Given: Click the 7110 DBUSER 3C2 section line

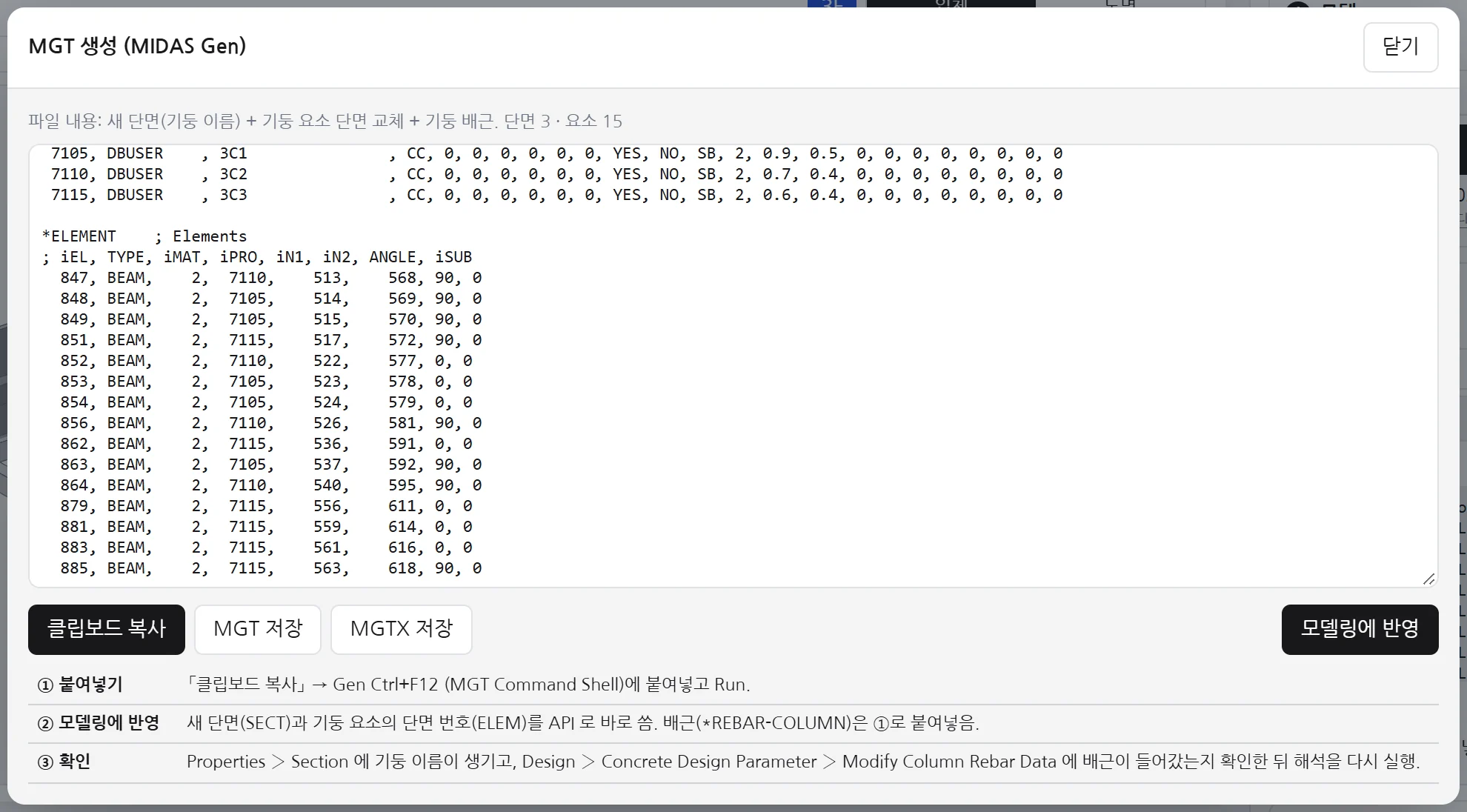Looking at the screenshot, I should pos(556,174).
